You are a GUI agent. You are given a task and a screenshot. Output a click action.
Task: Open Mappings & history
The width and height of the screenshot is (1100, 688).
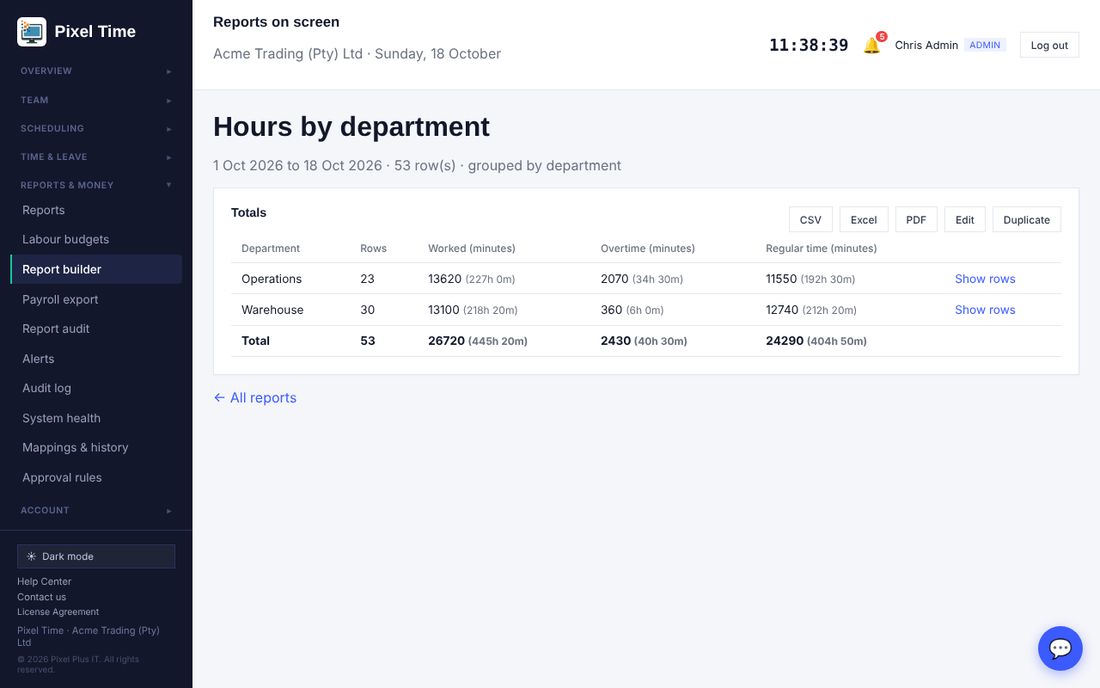pyautogui.click(x=96, y=447)
